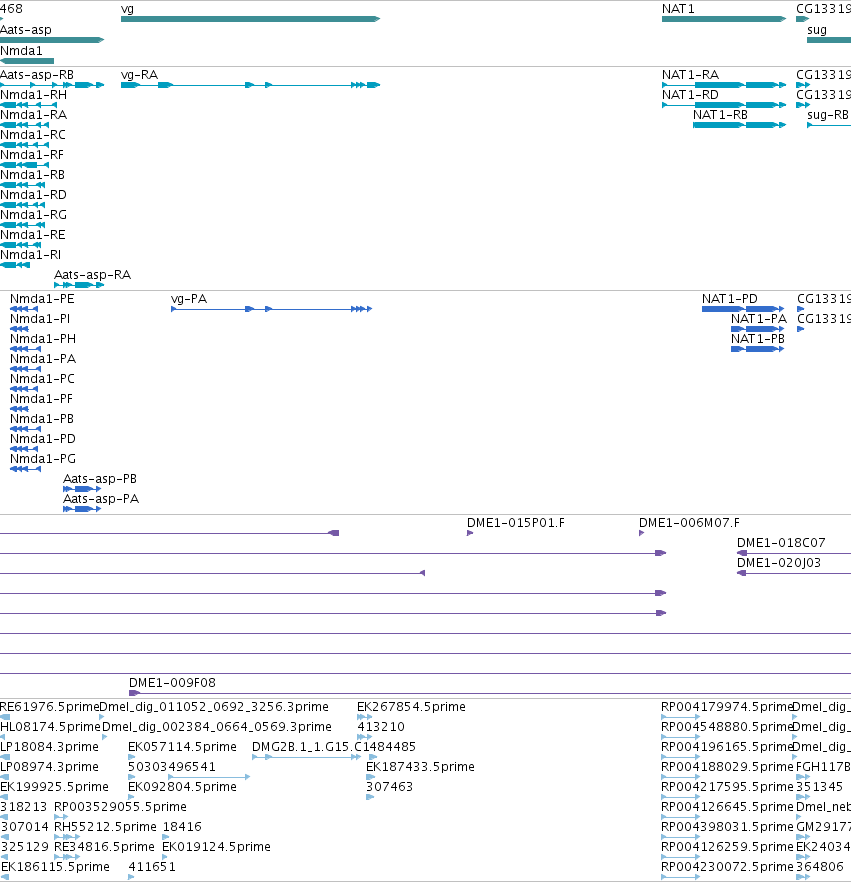Select the Nmda1-PD protein label
The height and width of the screenshot is (882, 851).
[43, 439]
